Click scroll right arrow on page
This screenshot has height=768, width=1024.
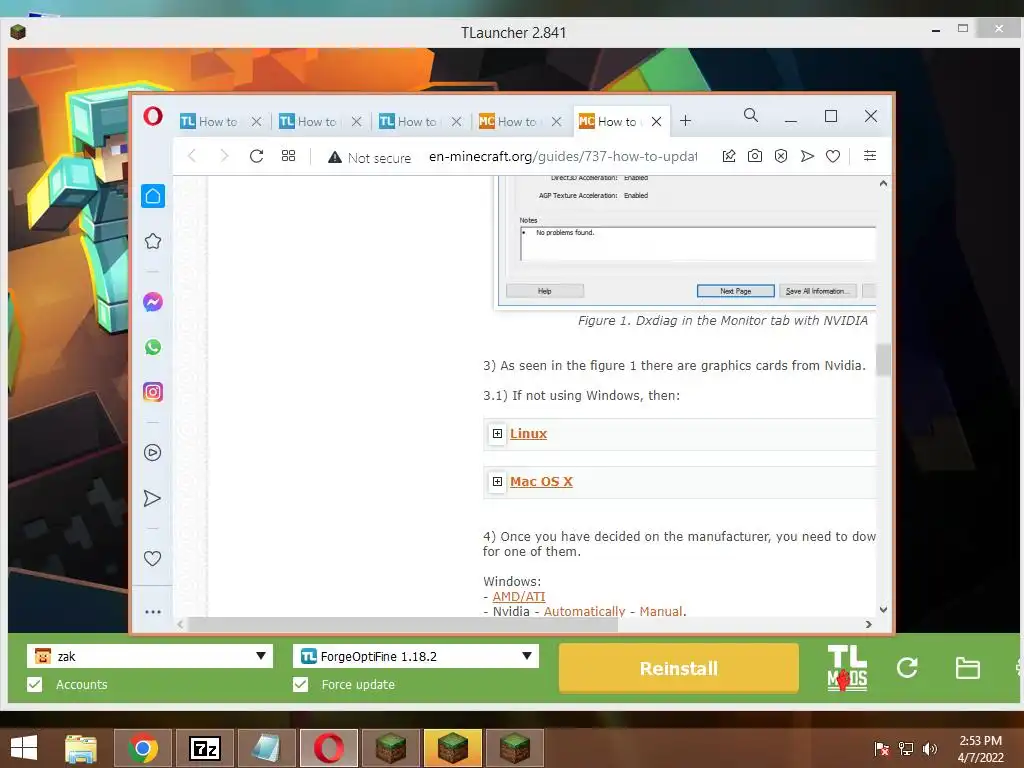click(869, 624)
